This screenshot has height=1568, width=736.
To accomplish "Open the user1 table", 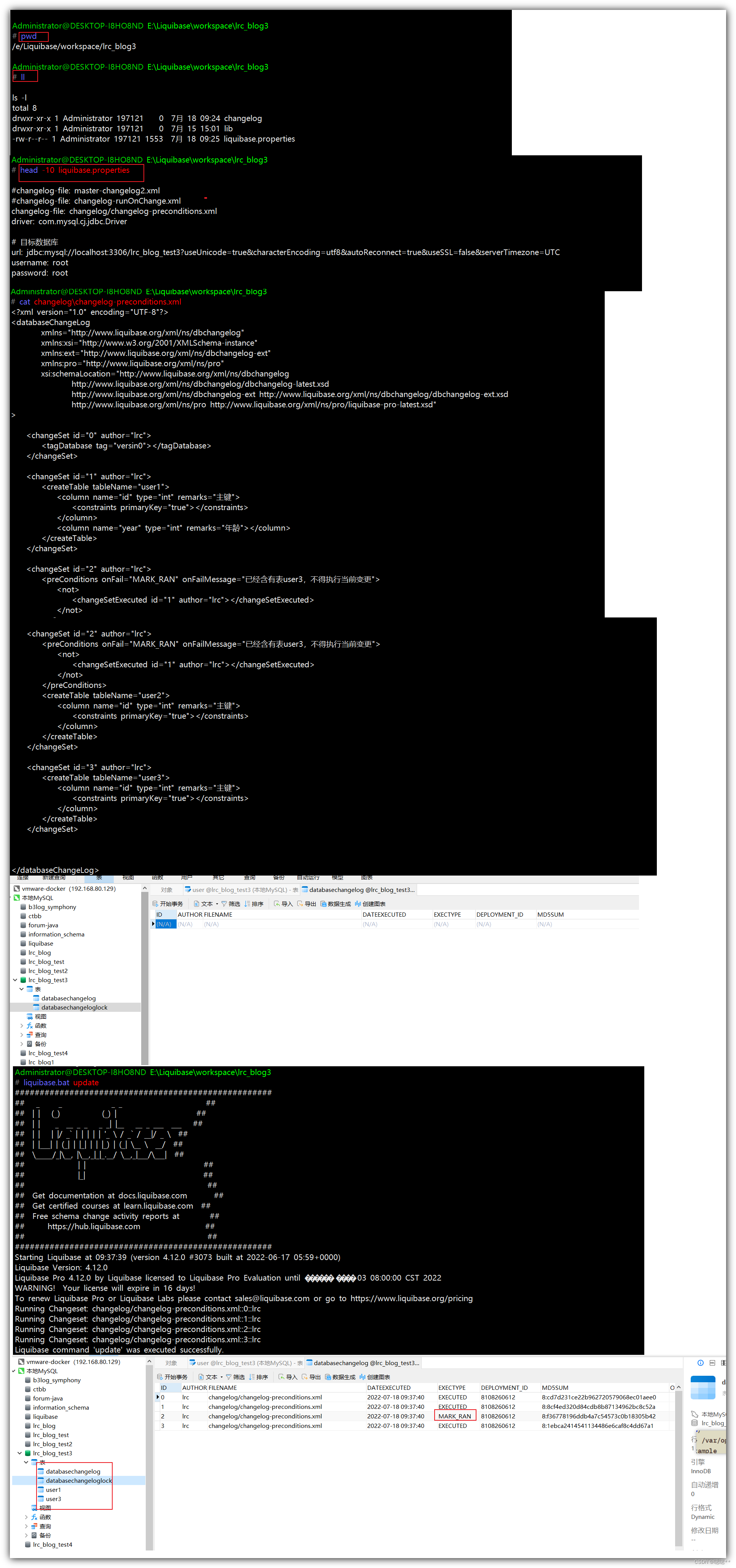I will (x=53, y=1490).
